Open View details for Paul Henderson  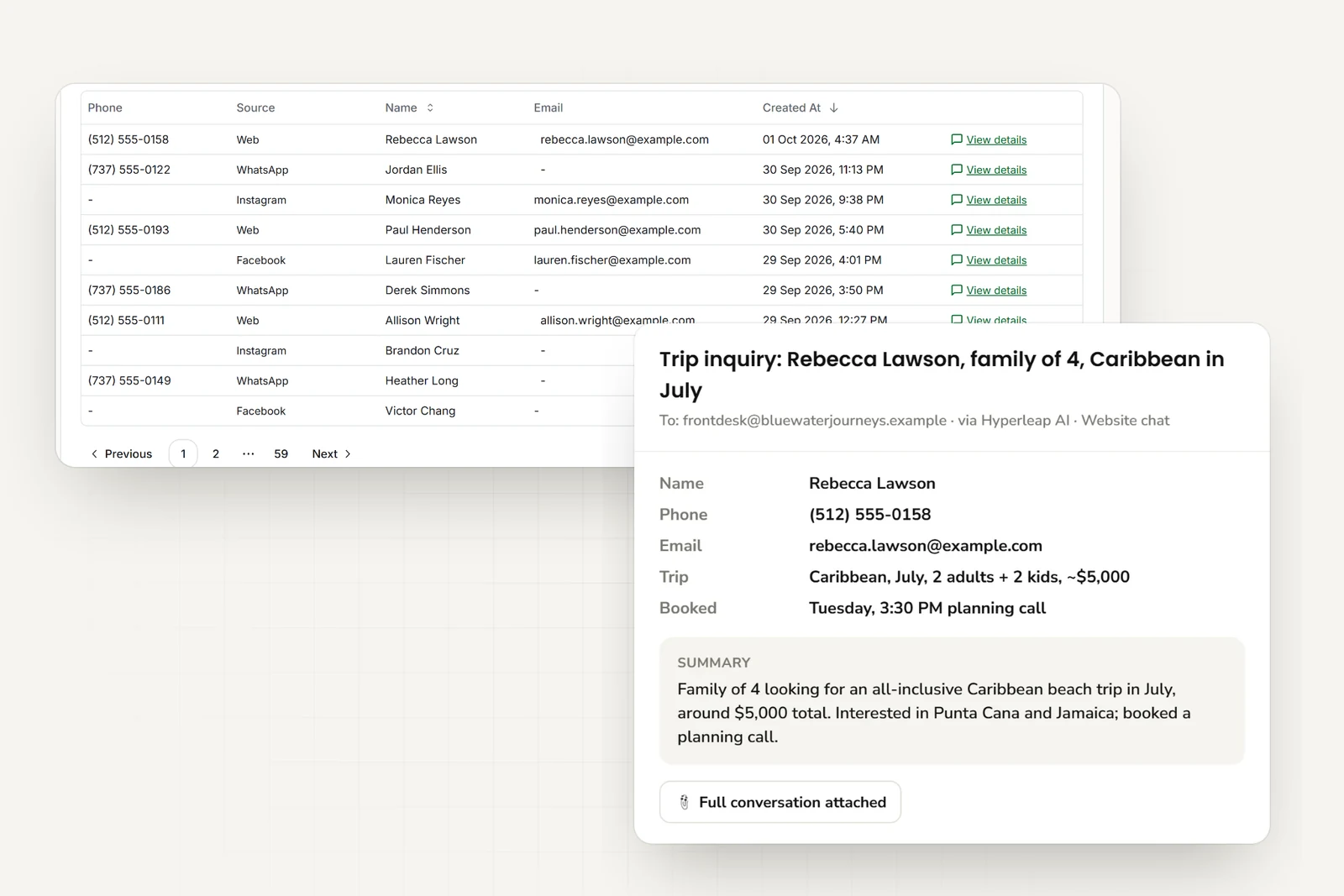click(996, 230)
